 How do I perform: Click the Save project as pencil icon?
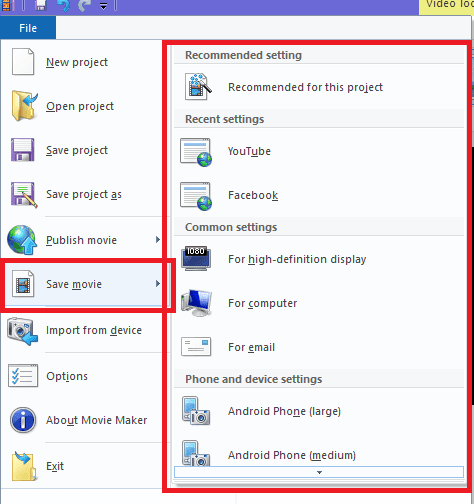[x=23, y=195]
